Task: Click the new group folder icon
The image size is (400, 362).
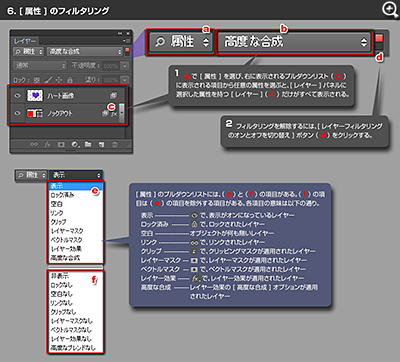Action: (x=88, y=144)
